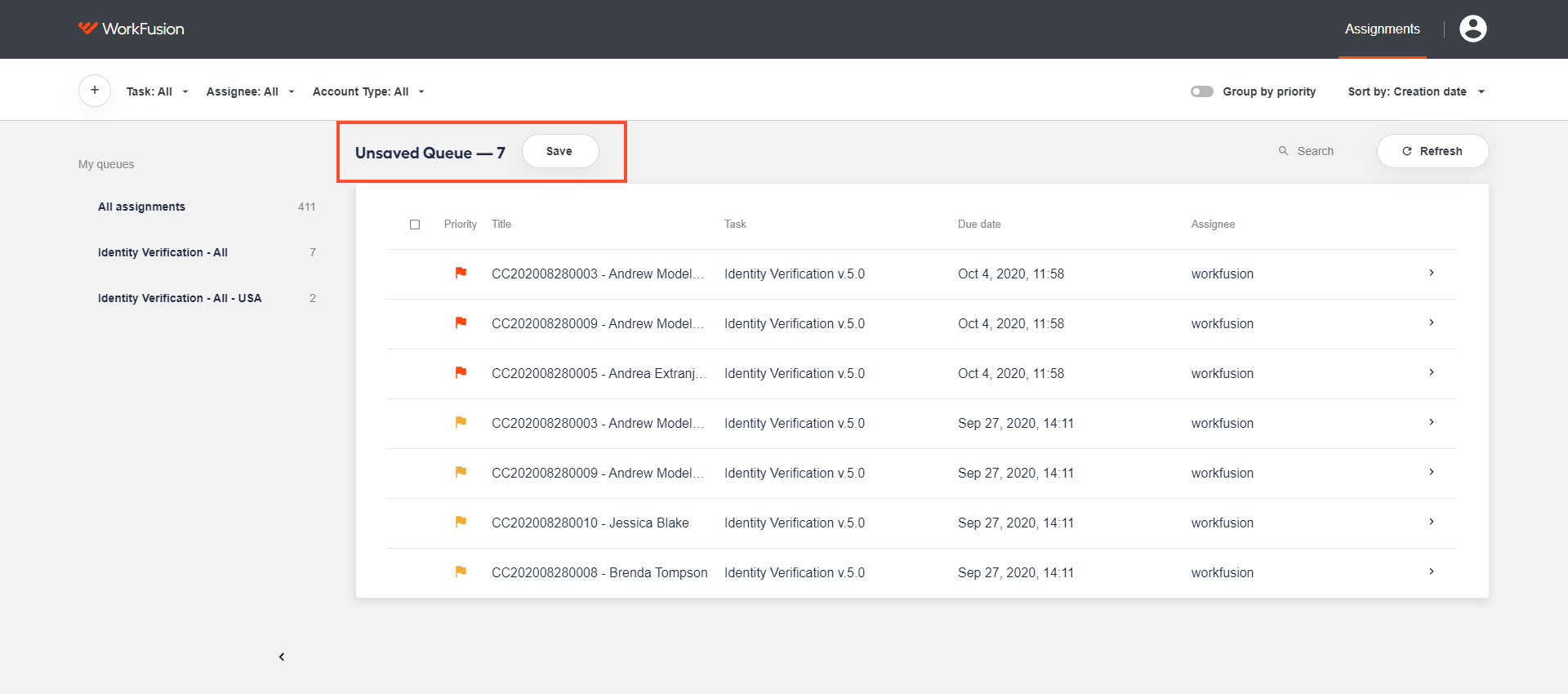Check the select-all checkbox in table header

[x=415, y=225]
